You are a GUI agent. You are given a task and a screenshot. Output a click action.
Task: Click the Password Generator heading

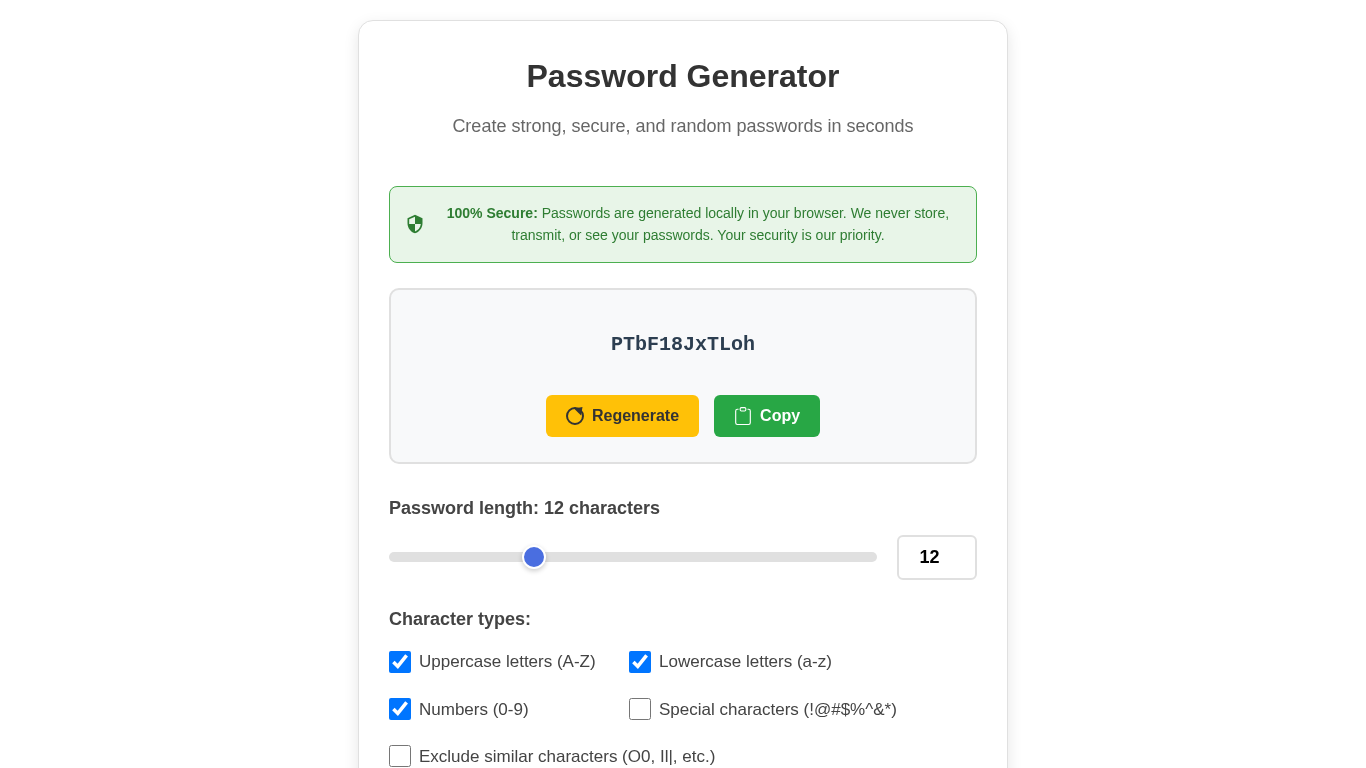coord(683,77)
